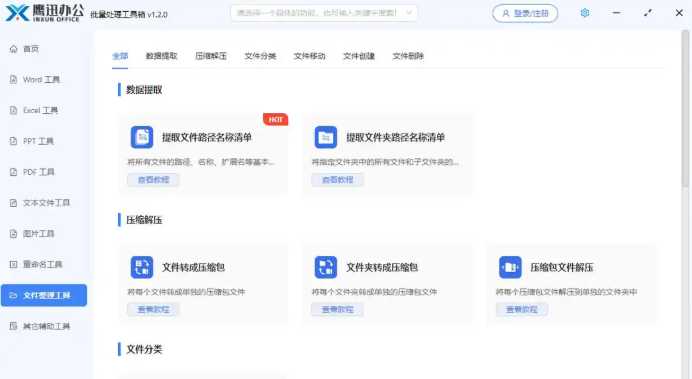Select the 文本文件工具 sidebar icon

[14, 203]
